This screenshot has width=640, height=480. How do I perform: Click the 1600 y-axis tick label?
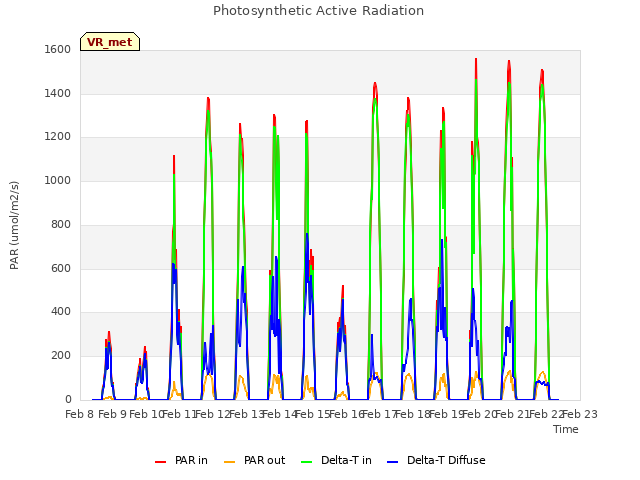(58, 49)
